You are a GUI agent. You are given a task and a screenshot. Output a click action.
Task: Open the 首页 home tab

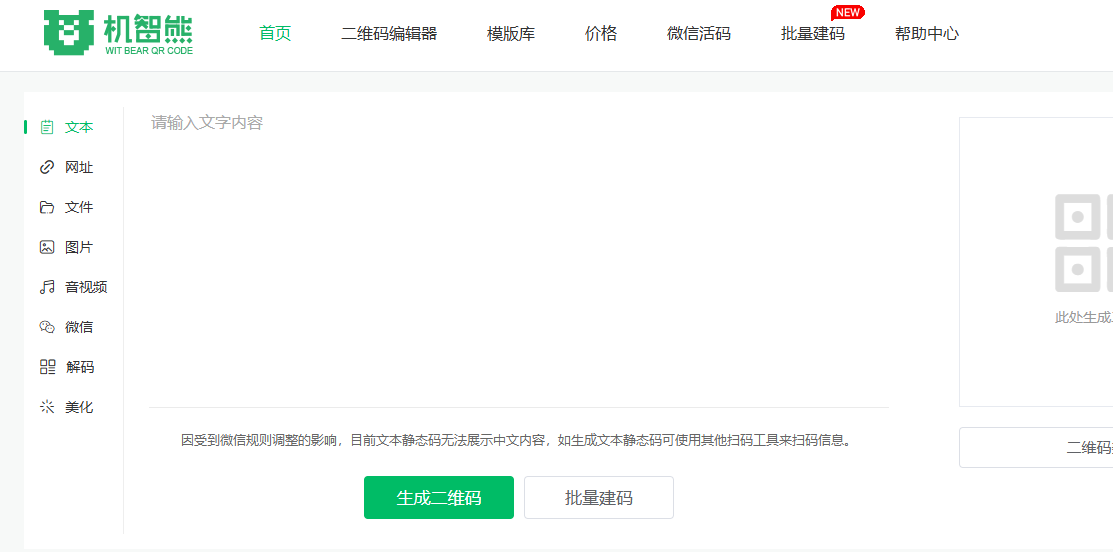pos(275,34)
